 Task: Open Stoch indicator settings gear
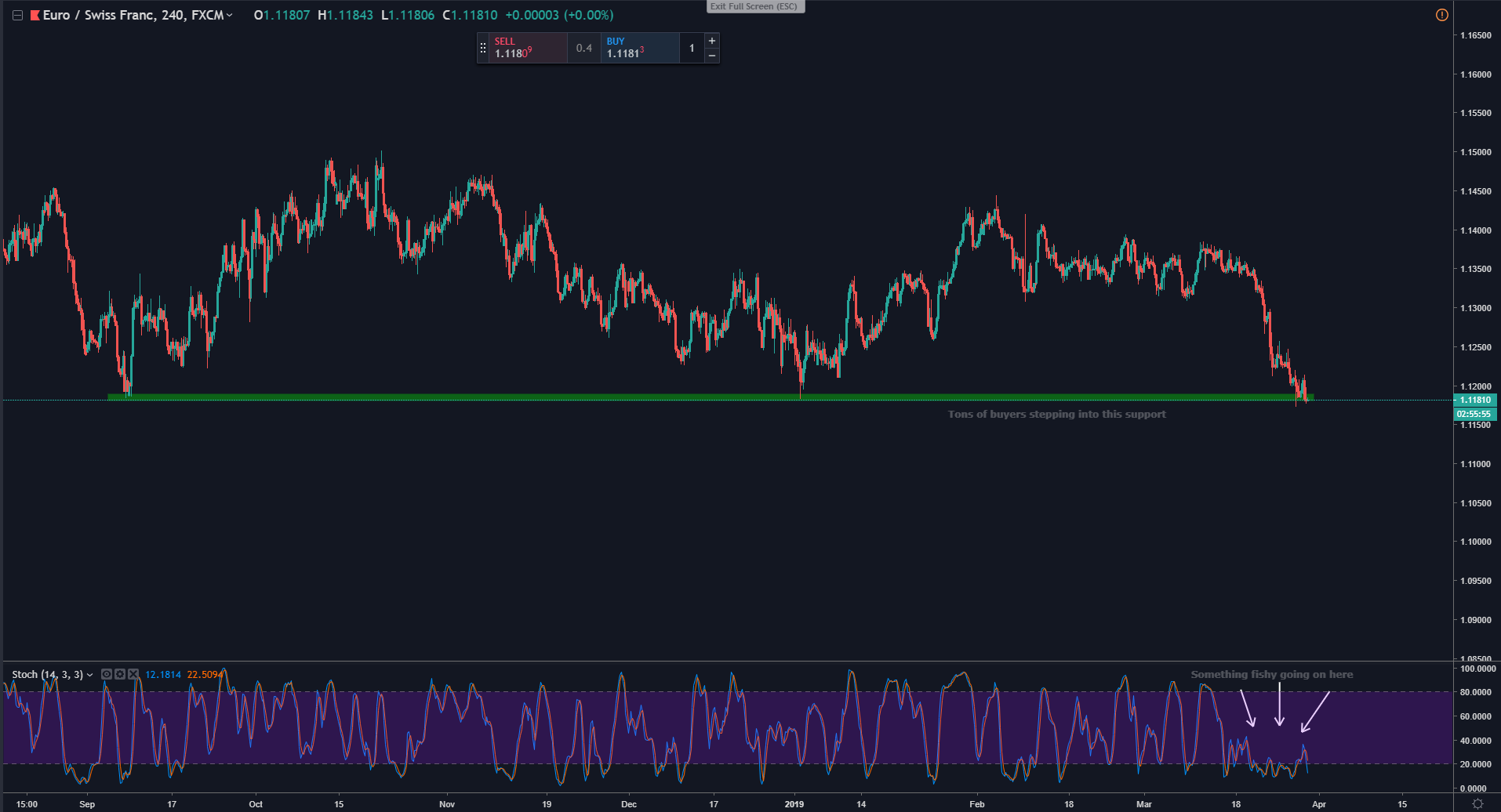click(x=120, y=674)
